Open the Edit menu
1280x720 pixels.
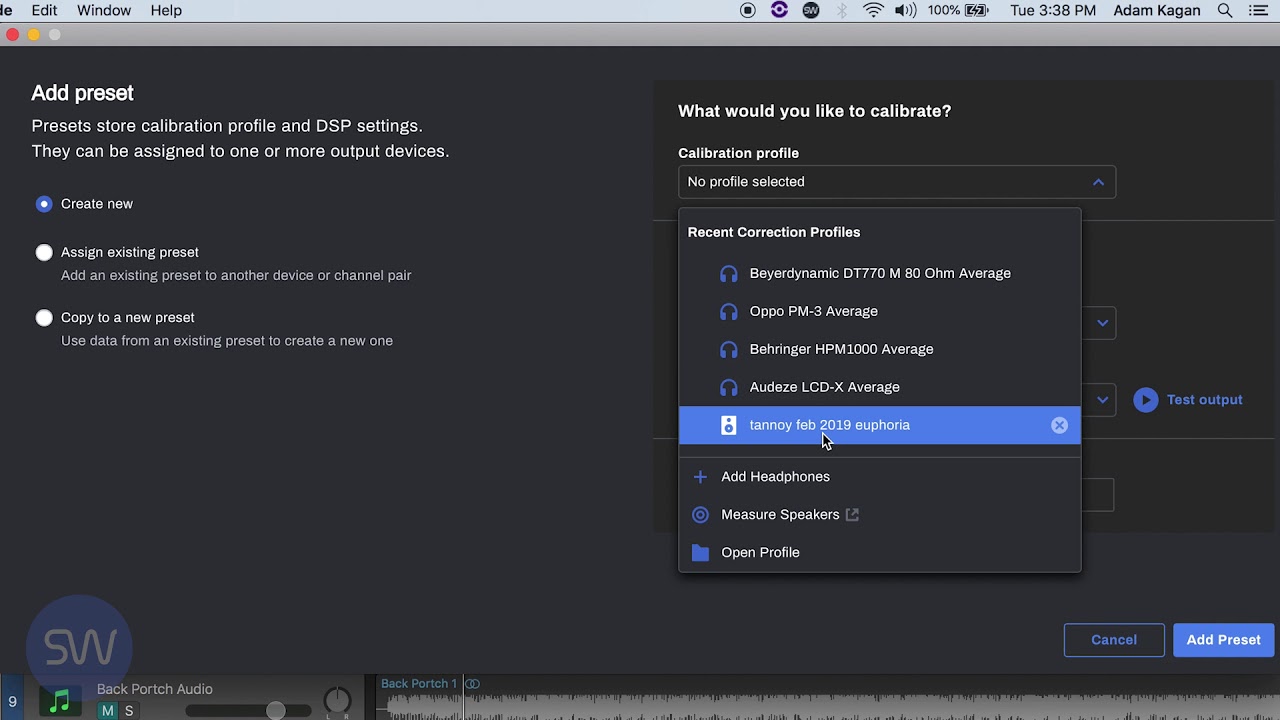[44, 10]
